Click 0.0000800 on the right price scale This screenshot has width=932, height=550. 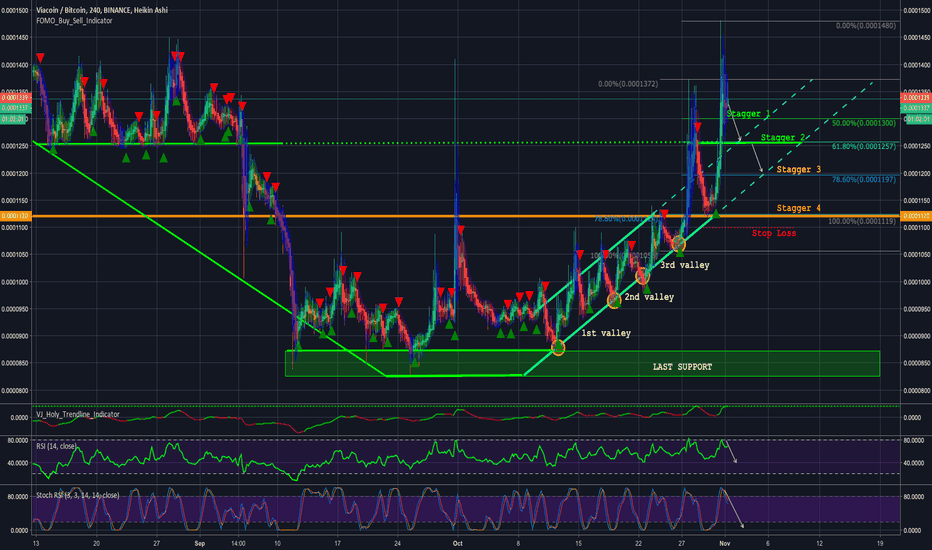click(916, 391)
